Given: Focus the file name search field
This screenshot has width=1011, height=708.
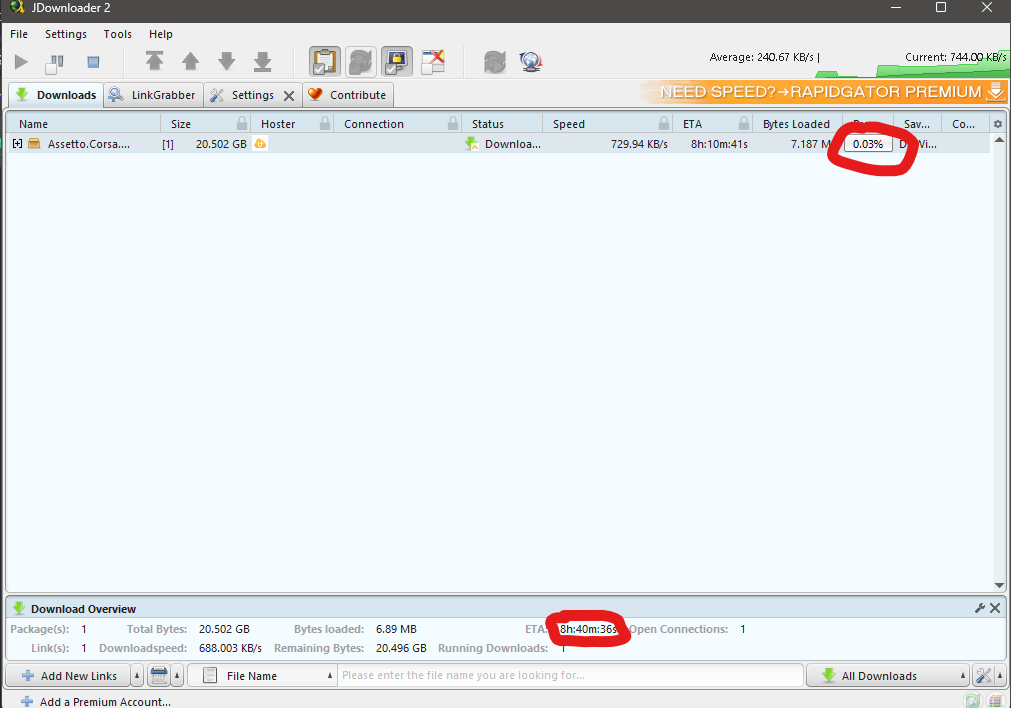Looking at the screenshot, I should [570, 675].
